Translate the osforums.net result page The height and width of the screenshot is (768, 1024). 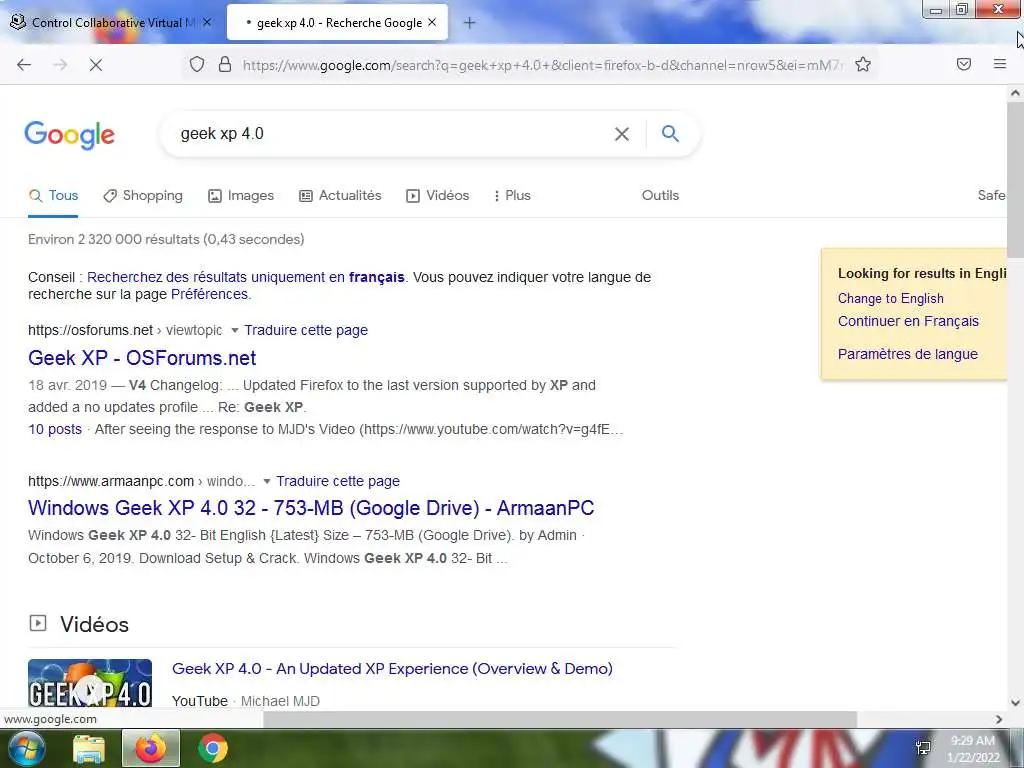click(x=306, y=330)
